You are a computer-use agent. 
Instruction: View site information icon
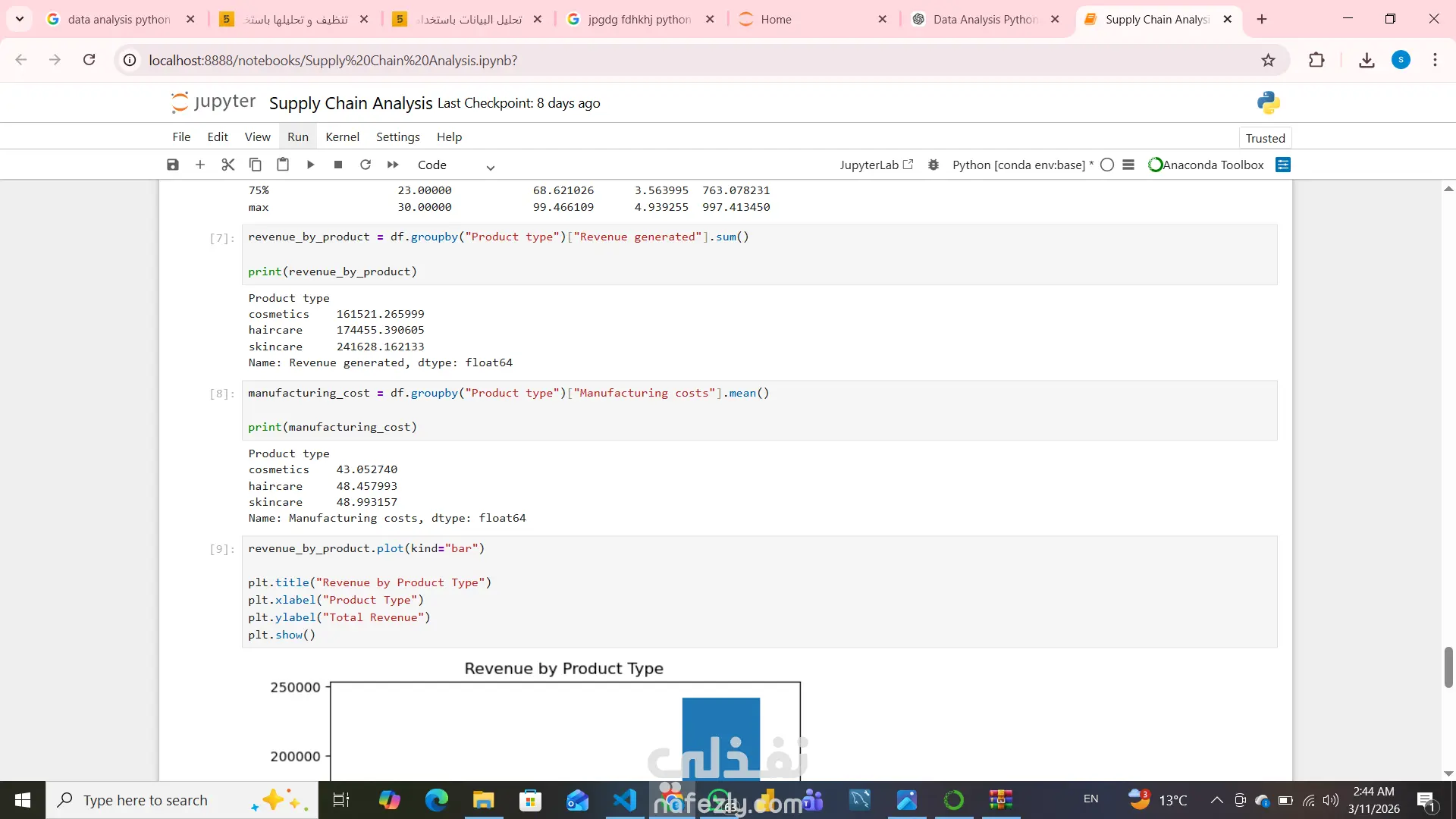pos(130,60)
